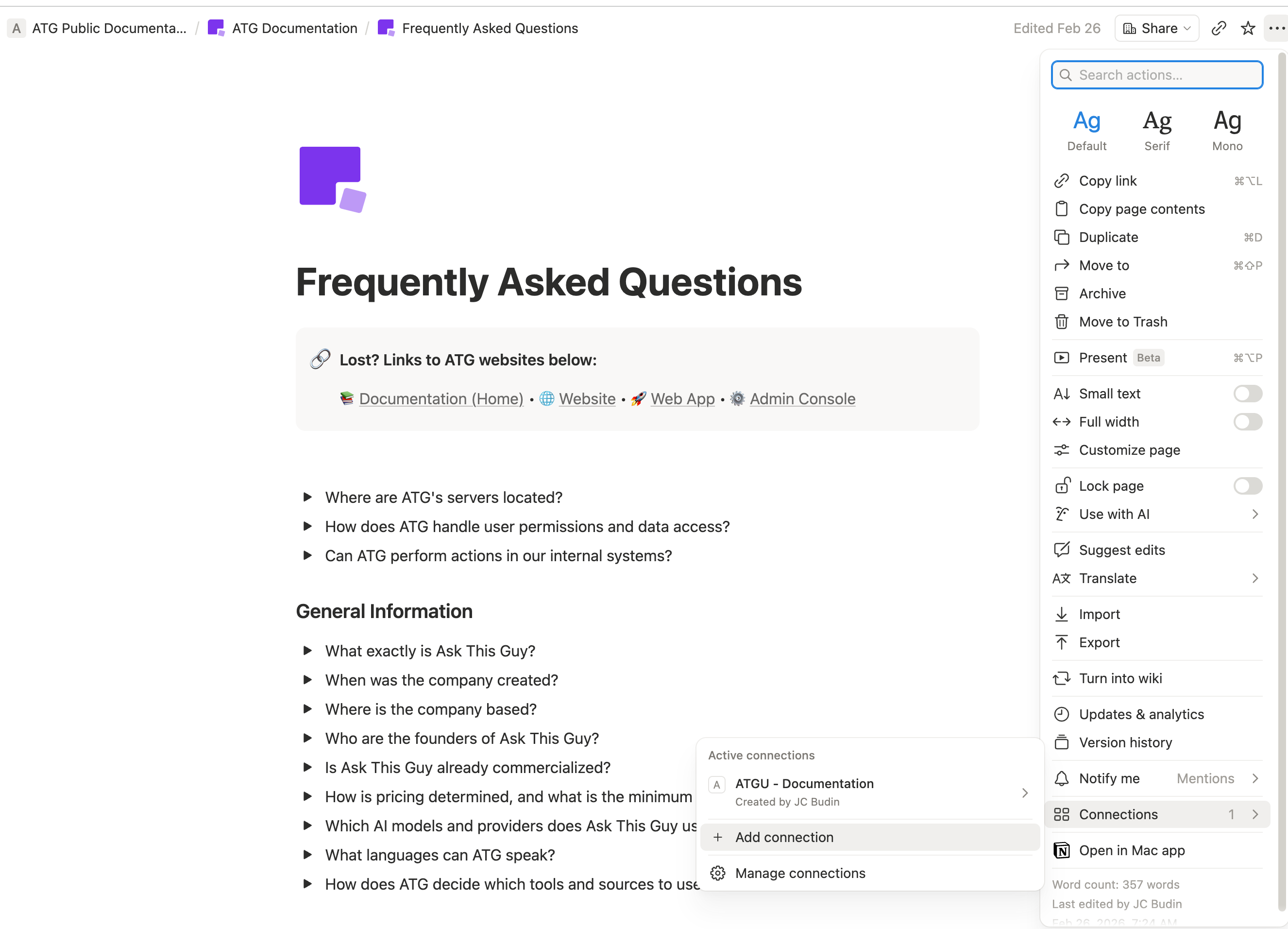Select the Default font style
Screen dimensions: 1288x929
coord(1086,131)
